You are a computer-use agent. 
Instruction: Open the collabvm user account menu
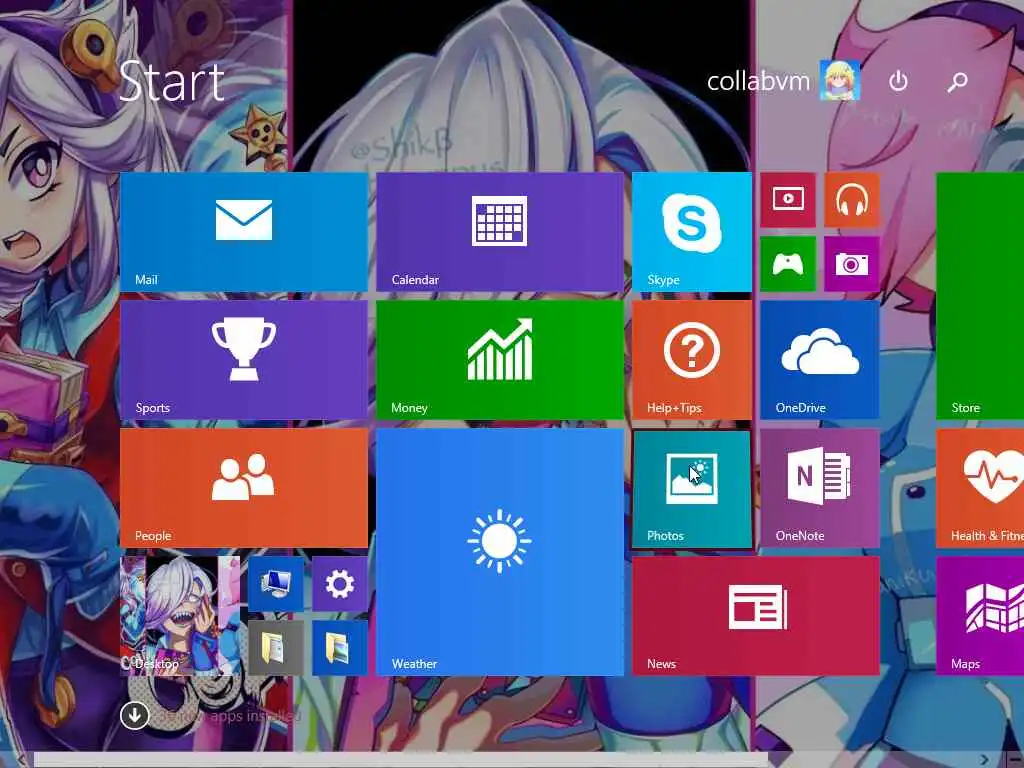point(783,81)
